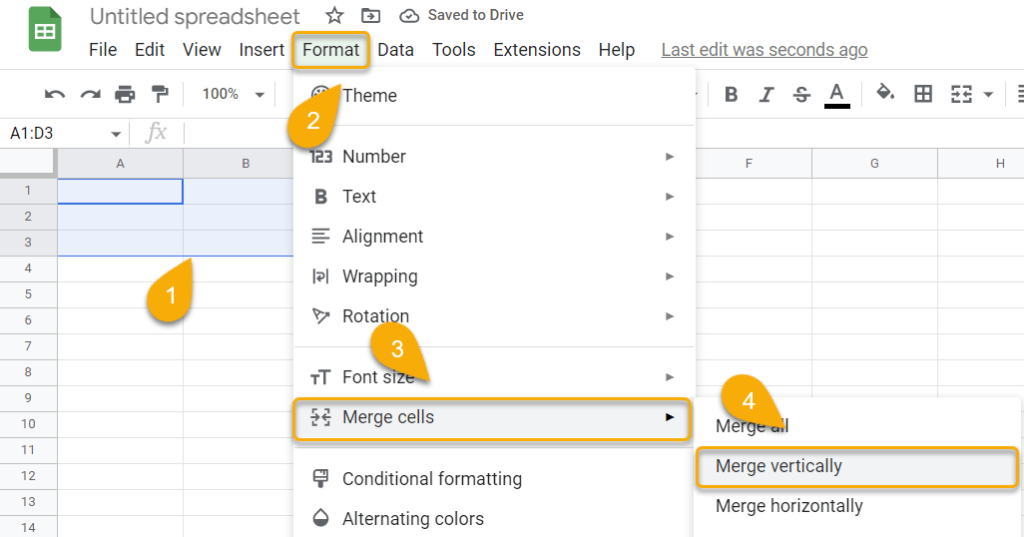Select Merge horizontally

click(857, 506)
